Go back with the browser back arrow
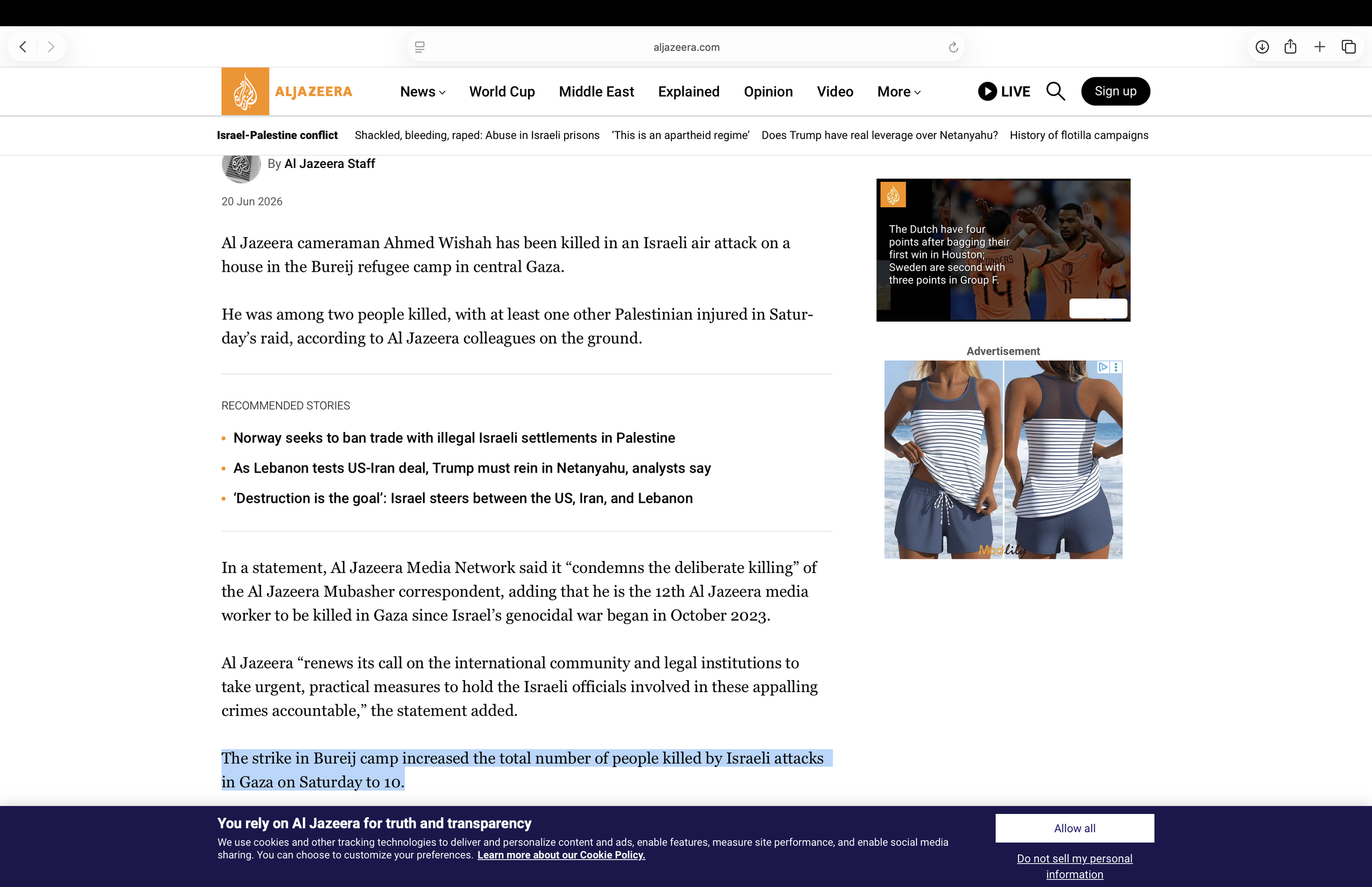Image resolution: width=1372 pixels, height=887 pixels. (x=23, y=47)
